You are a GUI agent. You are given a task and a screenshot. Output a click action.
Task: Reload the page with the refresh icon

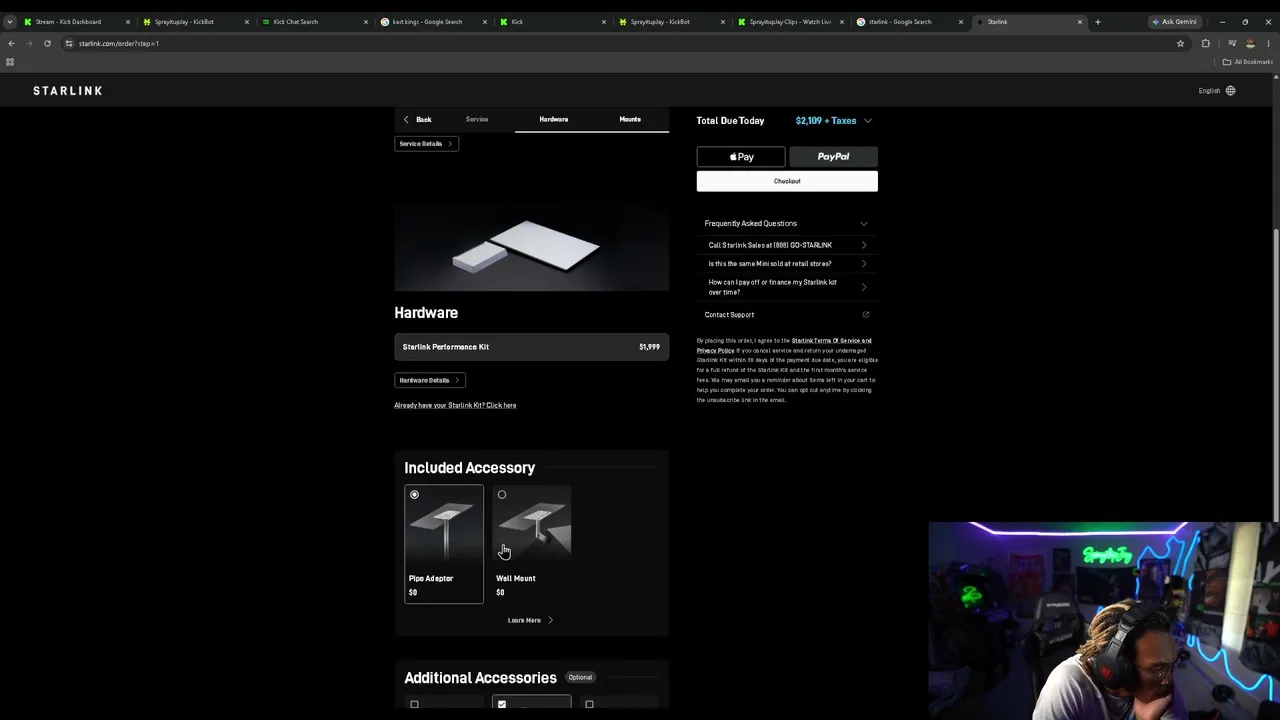pos(47,43)
